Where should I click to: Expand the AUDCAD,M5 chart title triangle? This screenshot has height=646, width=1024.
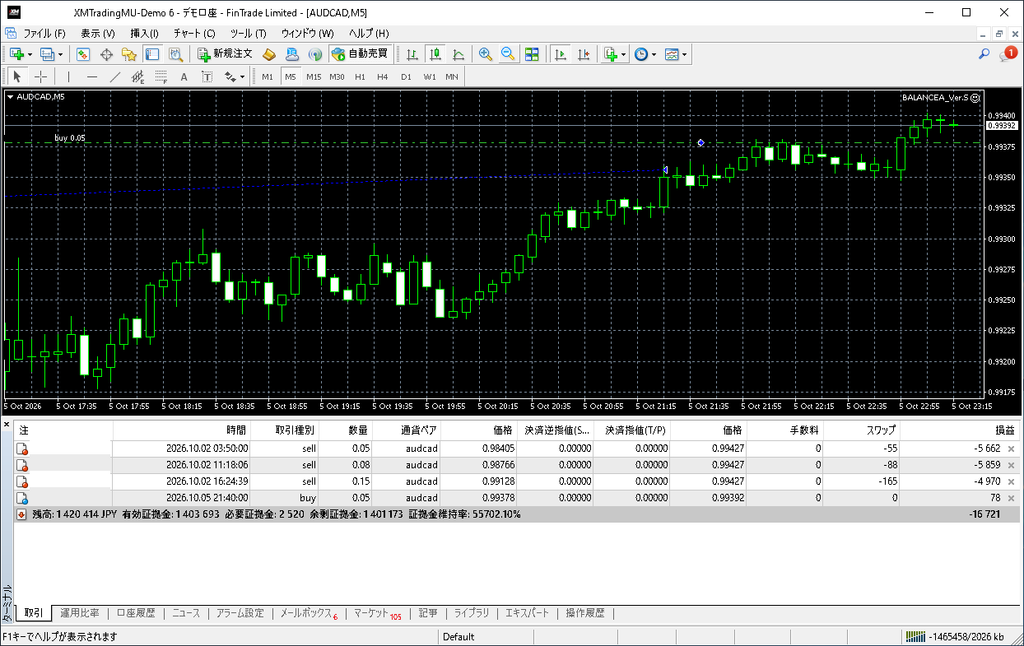10,97
